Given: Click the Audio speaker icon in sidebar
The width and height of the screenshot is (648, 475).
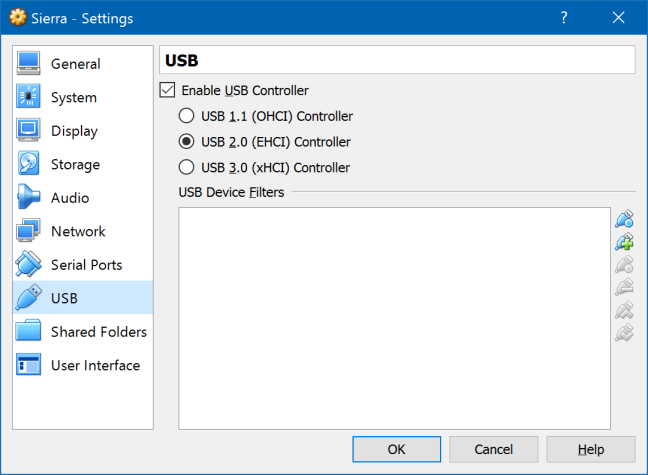Looking at the screenshot, I should 29,198.
